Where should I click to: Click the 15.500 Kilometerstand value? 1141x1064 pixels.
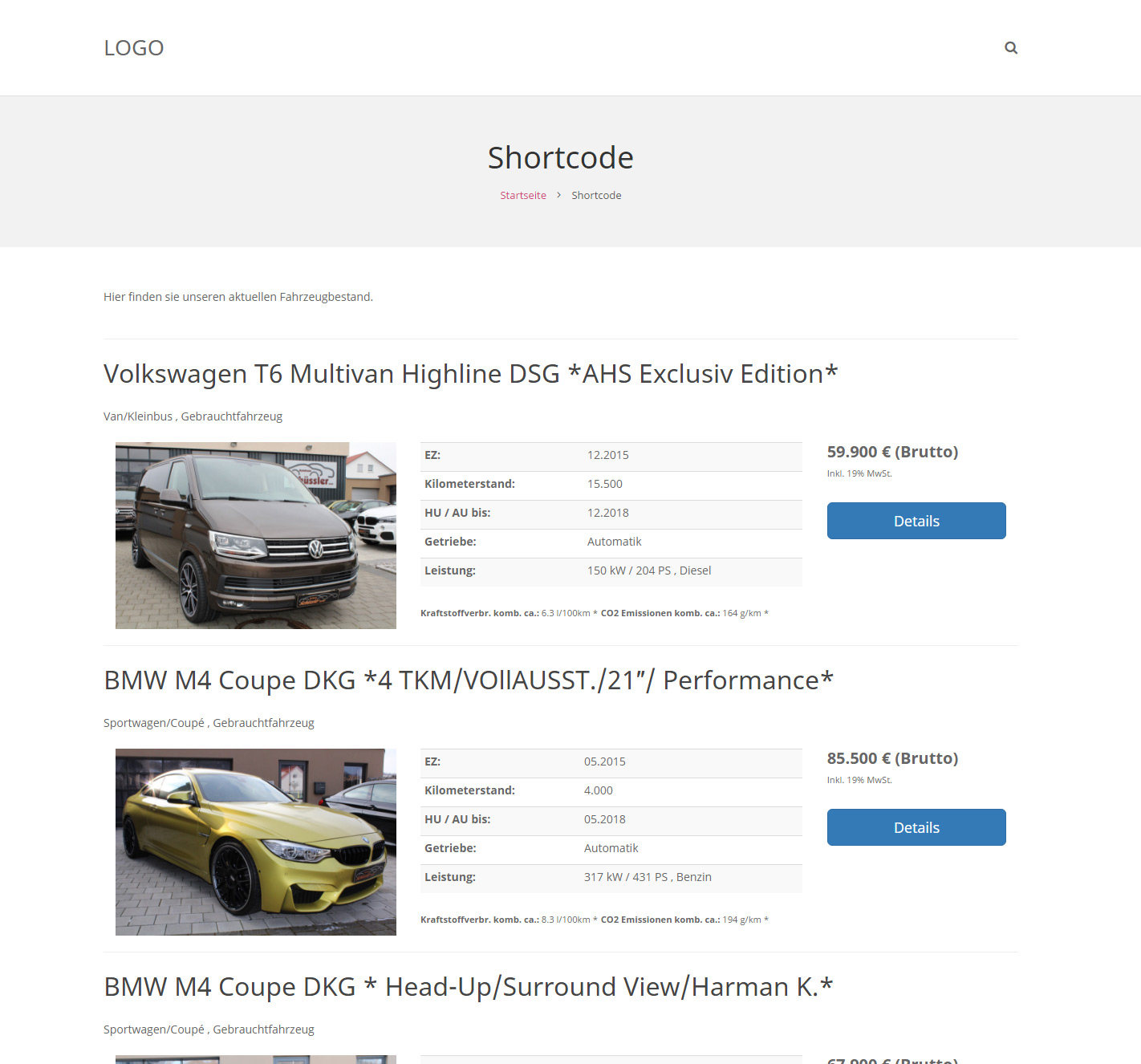(605, 484)
